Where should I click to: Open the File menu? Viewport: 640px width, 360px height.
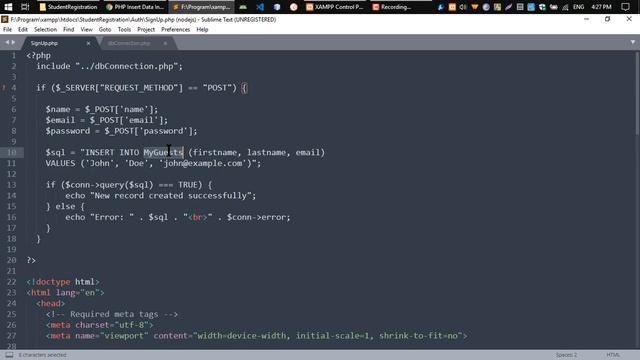pyautogui.click(x=7, y=29)
